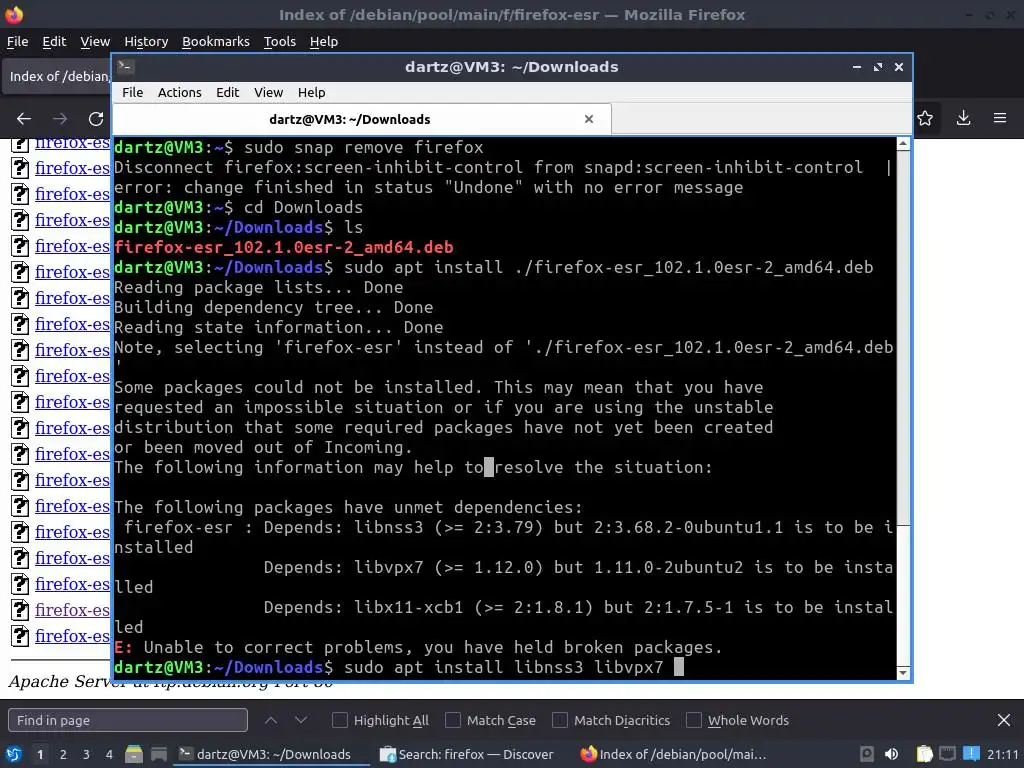Activate Firefox 'Index of /debian/pool' taskbar entry
This screenshot has width=1024, height=768.
(x=673, y=754)
